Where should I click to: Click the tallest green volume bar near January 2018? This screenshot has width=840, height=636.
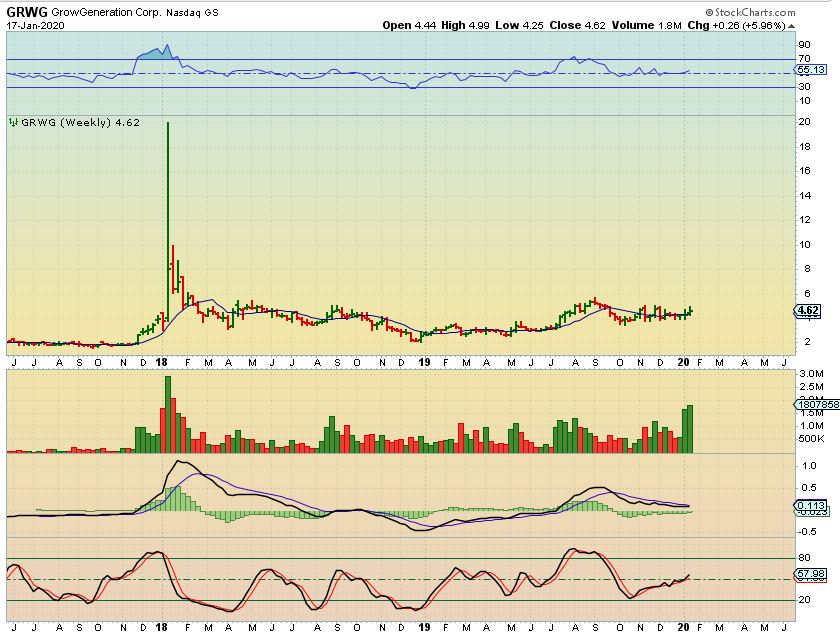168,414
